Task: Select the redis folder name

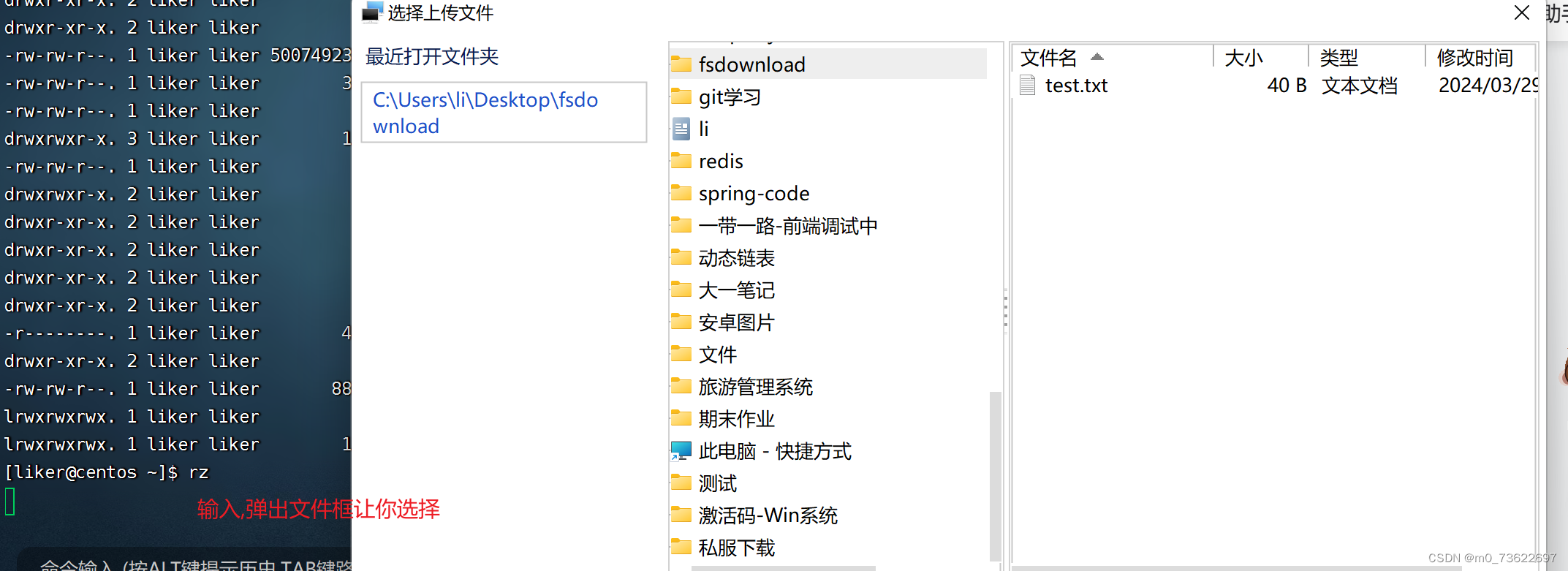Action: pos(721,161)
